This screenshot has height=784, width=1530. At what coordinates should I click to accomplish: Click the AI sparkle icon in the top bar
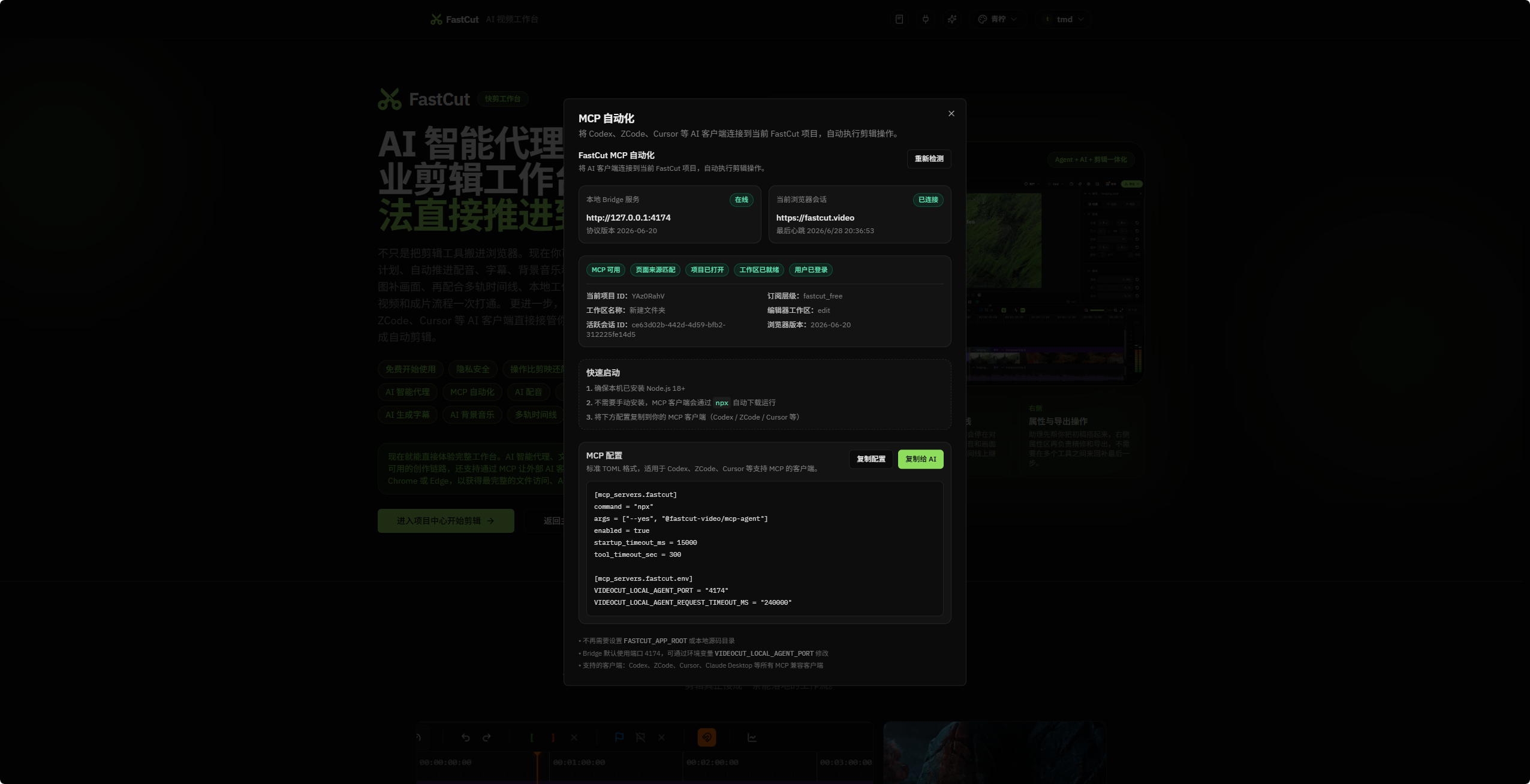pyautogui.click(x=952, y=19)
